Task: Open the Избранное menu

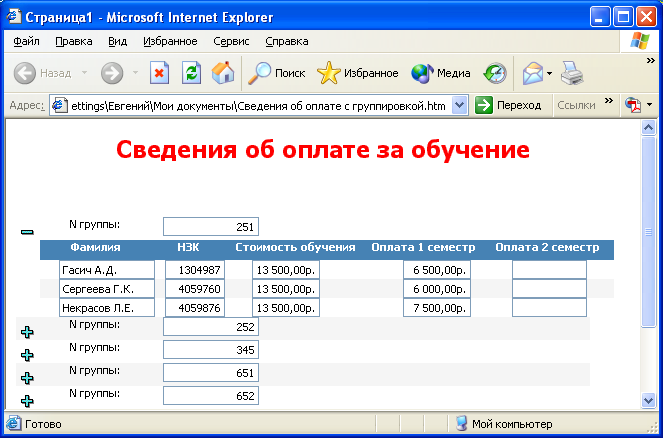Action: (x=170, y=41)
